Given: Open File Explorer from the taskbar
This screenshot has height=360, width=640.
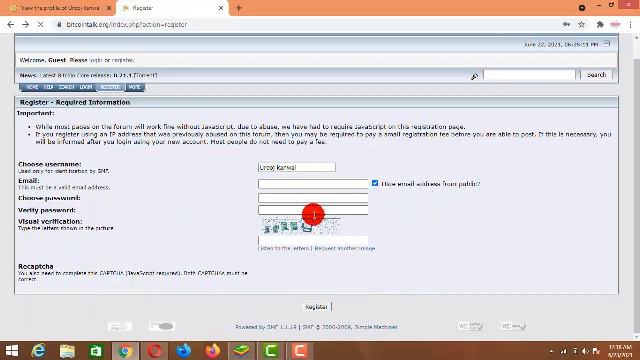Looking at the screenshot, I should 67,351.
